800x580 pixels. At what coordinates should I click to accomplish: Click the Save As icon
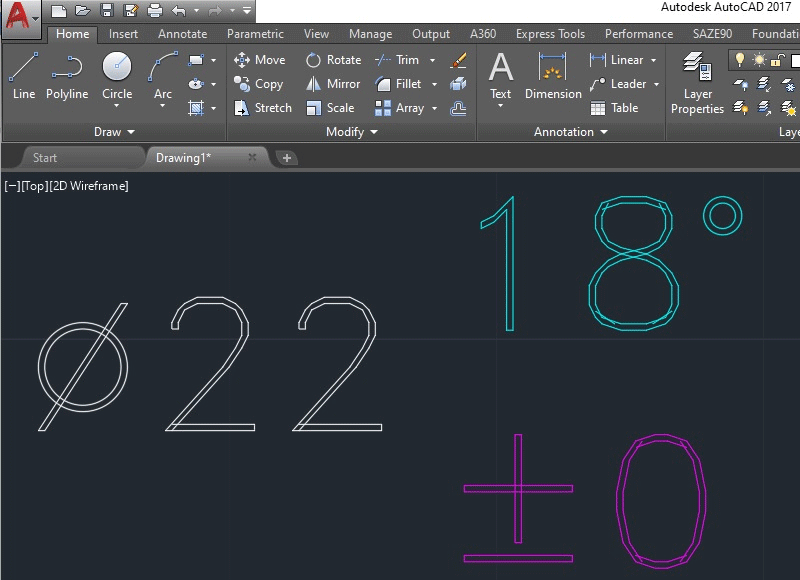point(131,10)
